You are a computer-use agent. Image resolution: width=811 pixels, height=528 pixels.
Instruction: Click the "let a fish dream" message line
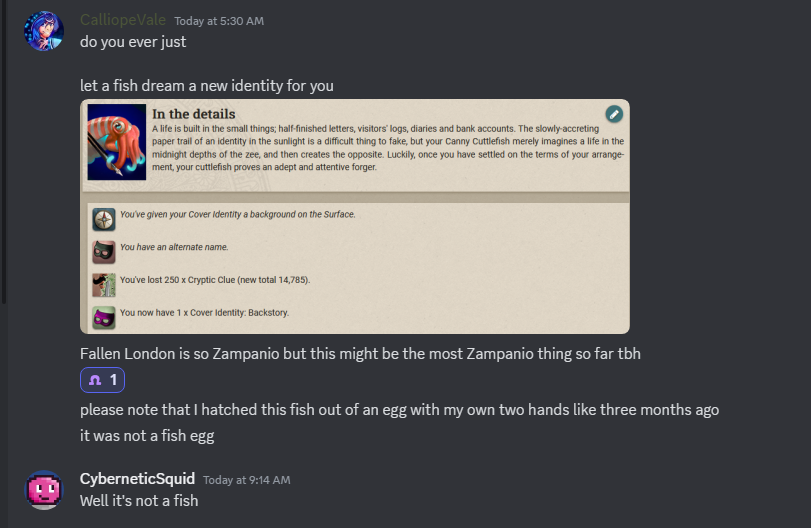(x=206, y=86)
